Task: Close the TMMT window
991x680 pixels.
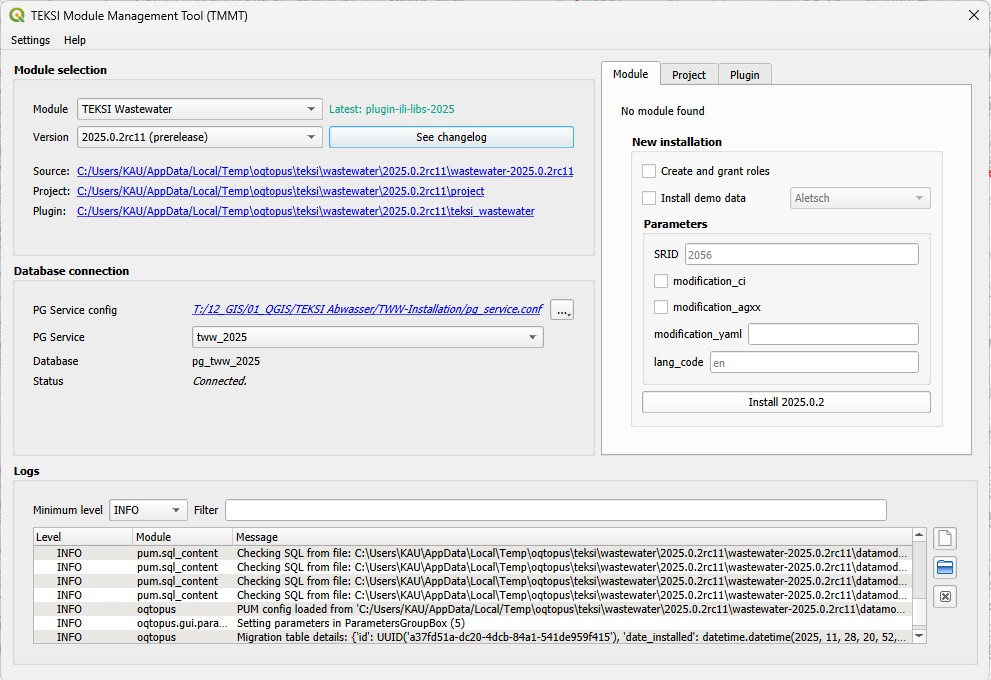Action: pos(973,15)
